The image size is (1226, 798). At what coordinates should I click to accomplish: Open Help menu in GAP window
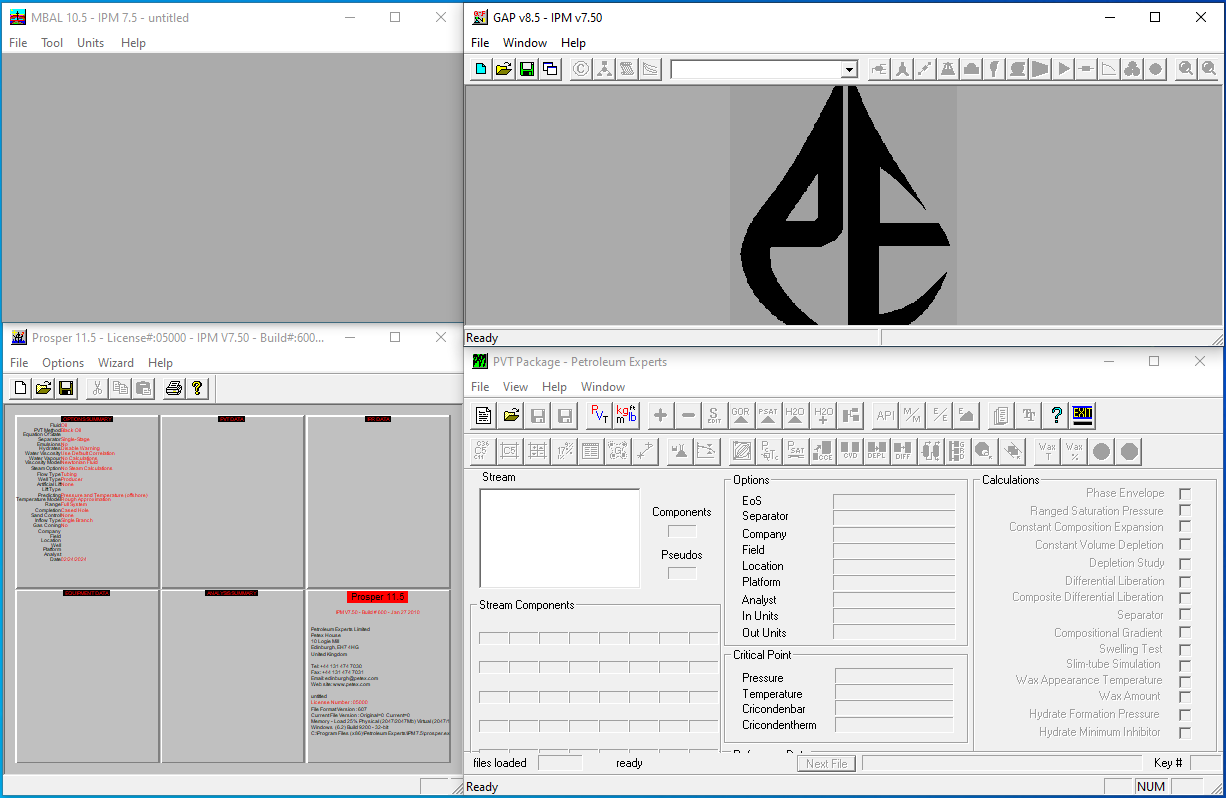(573, 43)
